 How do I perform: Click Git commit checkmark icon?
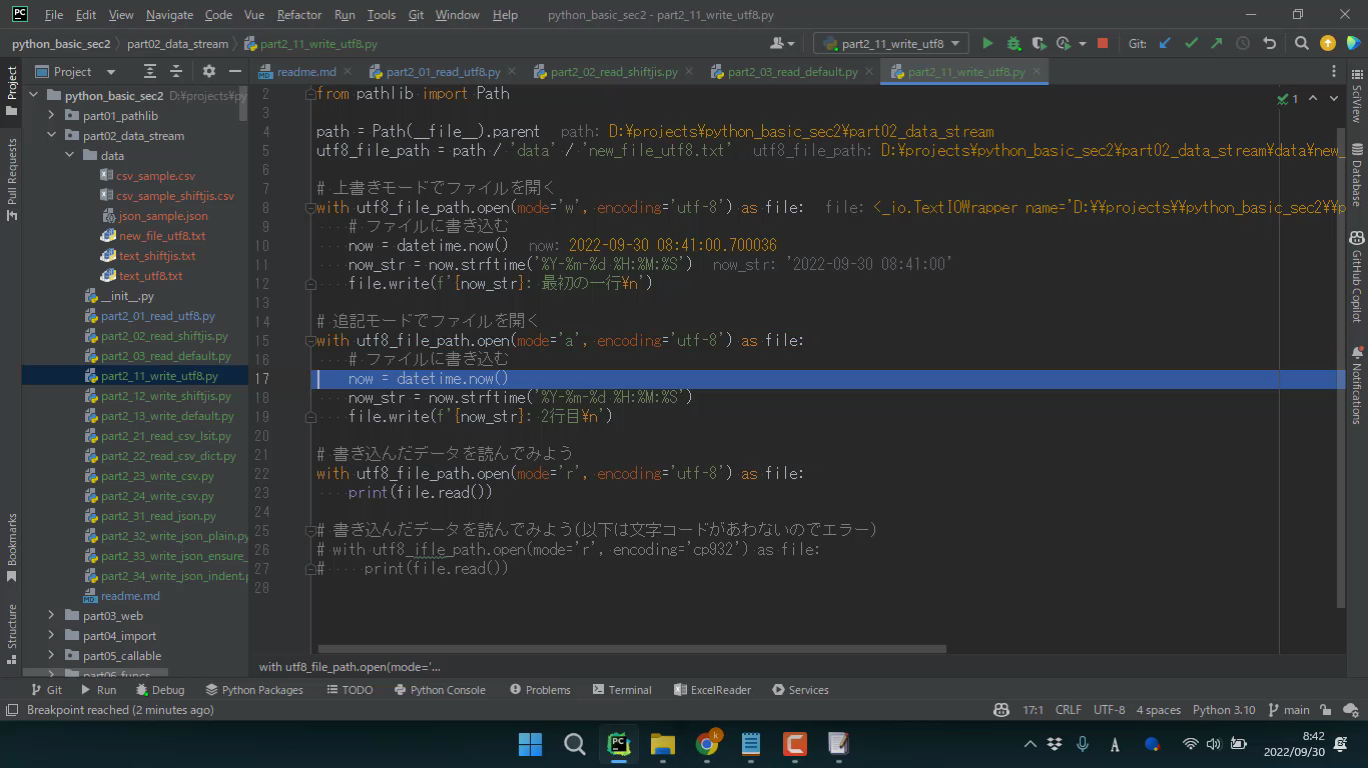pos(1191,44)
